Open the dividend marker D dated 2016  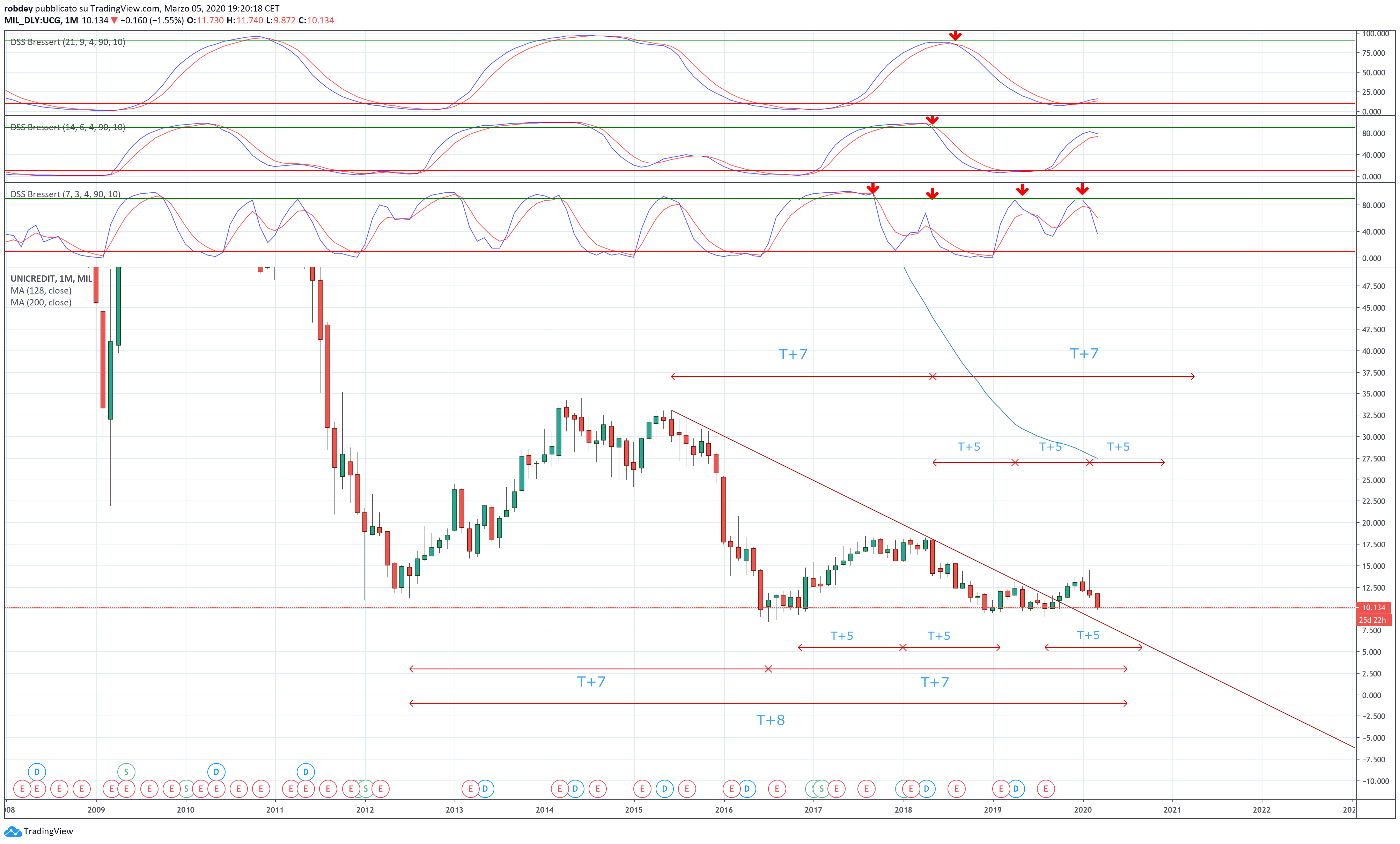[746, 789]
